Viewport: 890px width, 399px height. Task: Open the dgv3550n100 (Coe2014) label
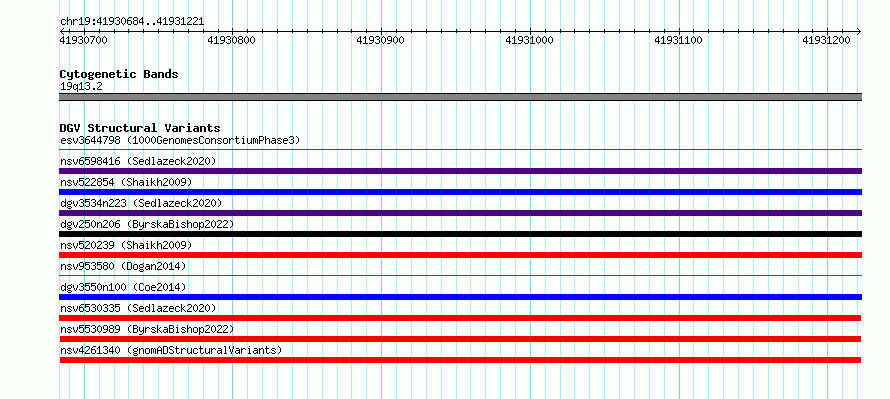tap(123, 287)
